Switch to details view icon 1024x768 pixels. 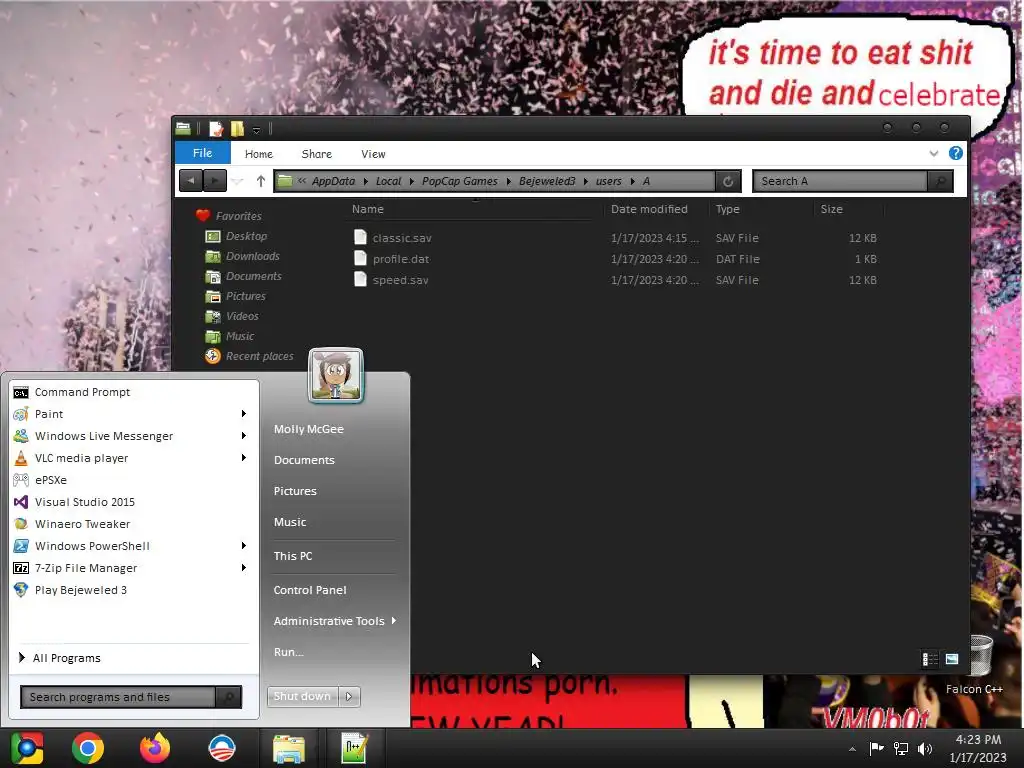coord(930,660)
